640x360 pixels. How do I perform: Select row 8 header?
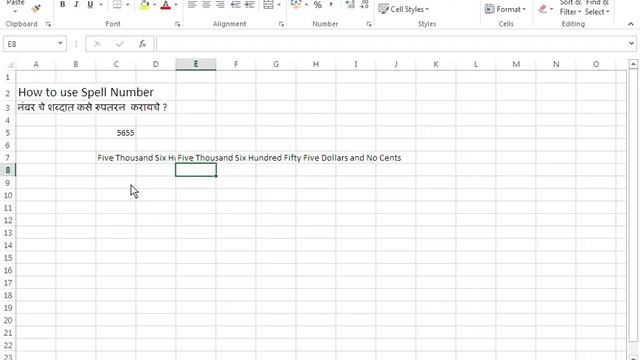(8, 170)
